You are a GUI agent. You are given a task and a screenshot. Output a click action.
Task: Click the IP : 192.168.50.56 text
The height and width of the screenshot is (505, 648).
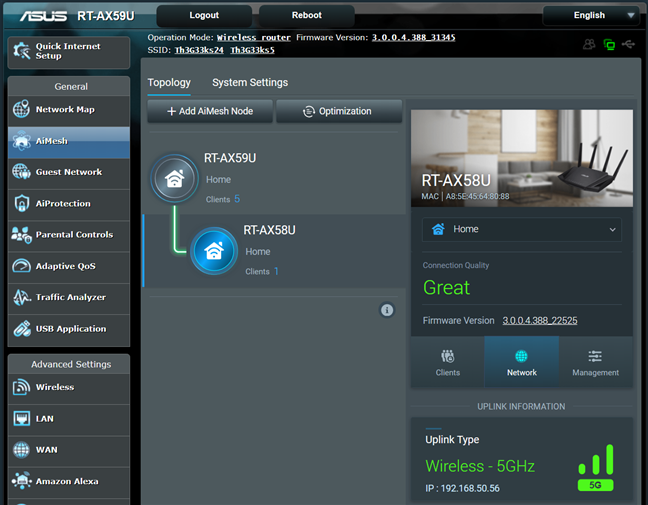pos(462,488)
